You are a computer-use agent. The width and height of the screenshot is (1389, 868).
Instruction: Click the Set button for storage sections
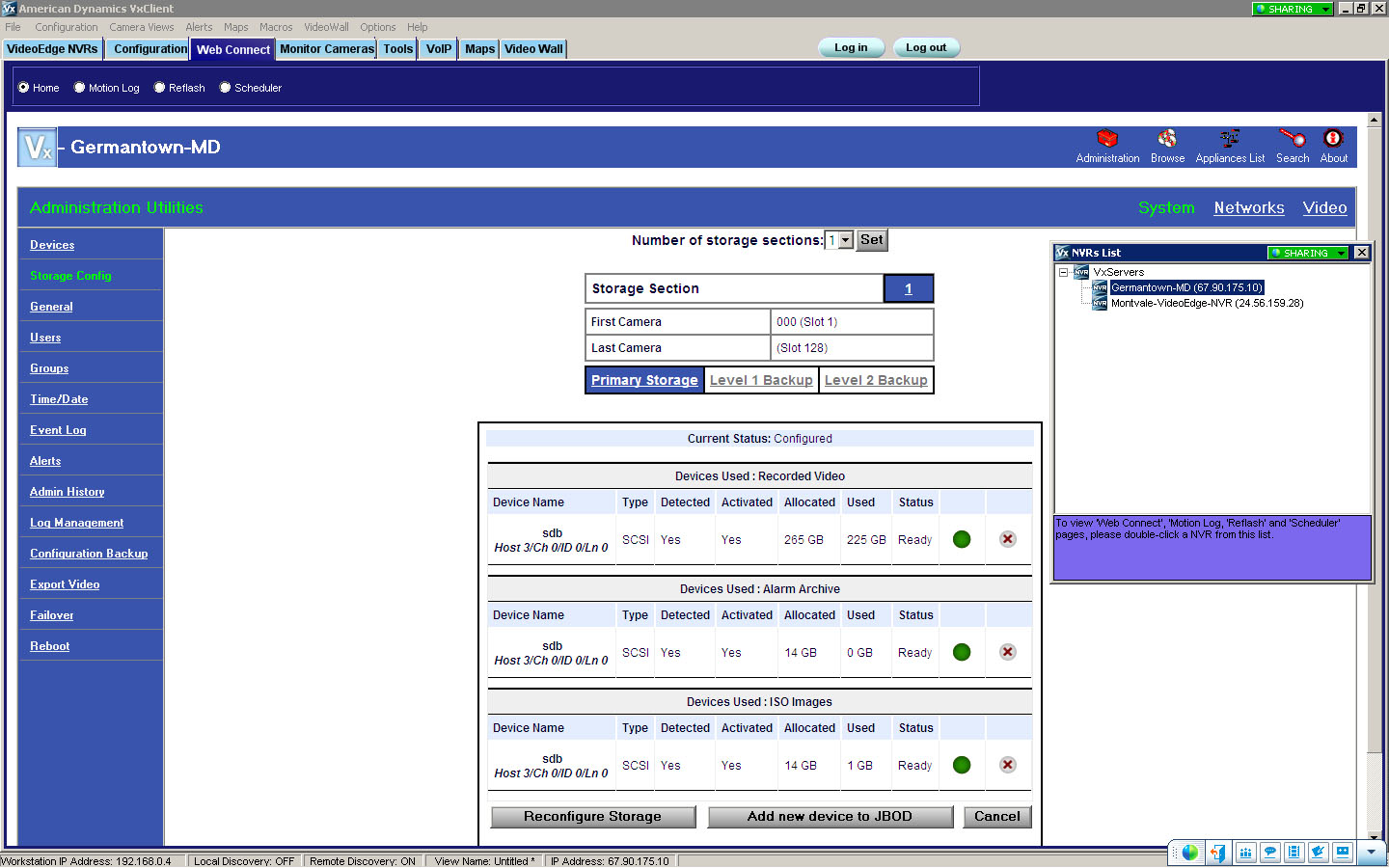point(872,240)
